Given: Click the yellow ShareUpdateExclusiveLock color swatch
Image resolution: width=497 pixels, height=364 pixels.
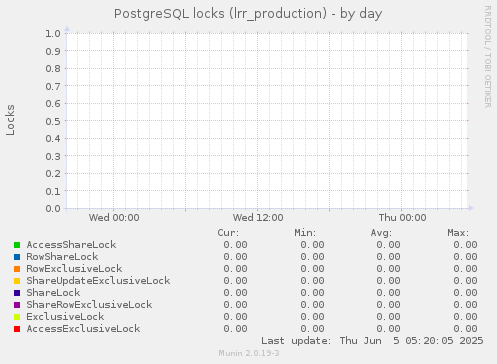Looking at the screenshot, I should (x=17, y=281).
